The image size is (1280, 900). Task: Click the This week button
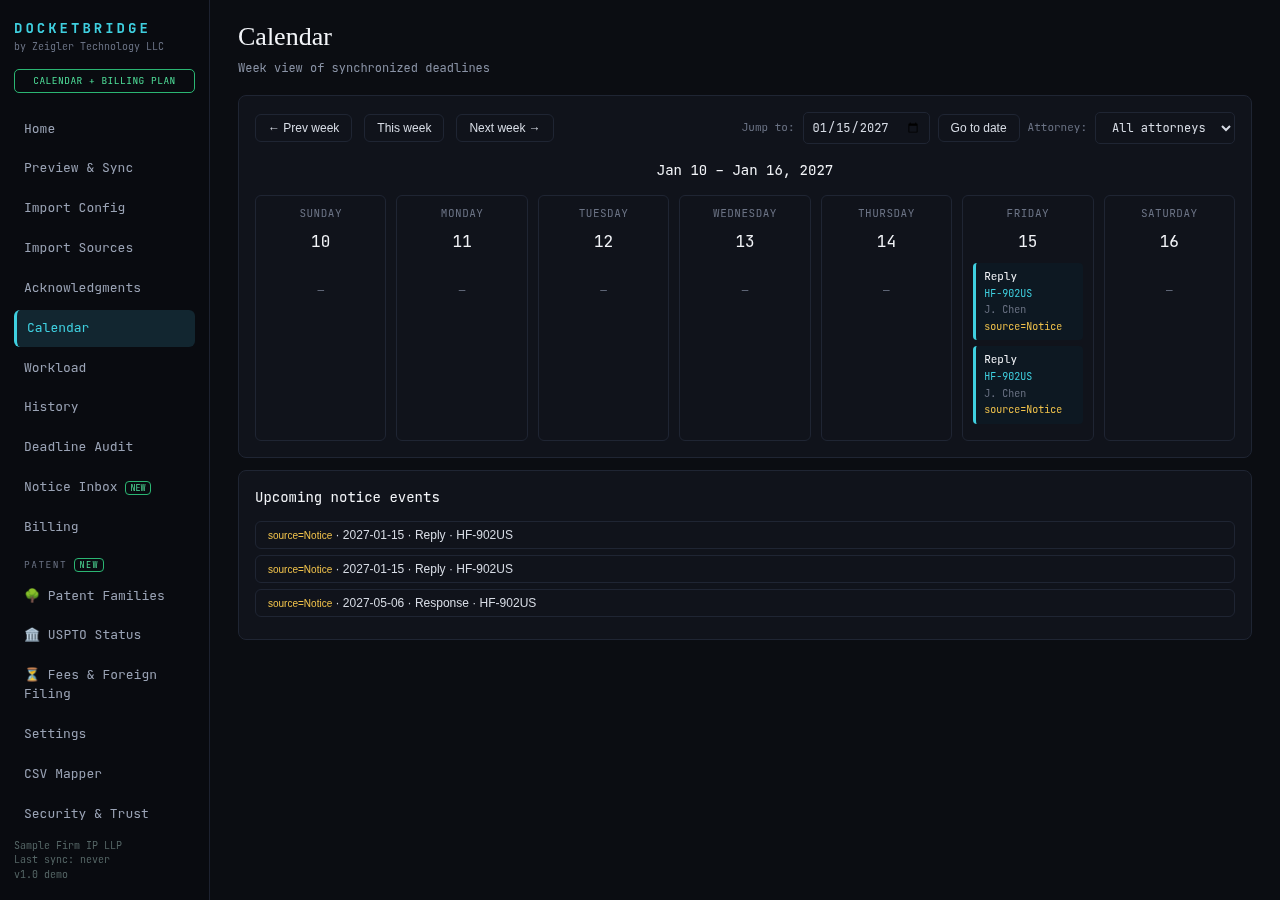click(x=404, y=128)
